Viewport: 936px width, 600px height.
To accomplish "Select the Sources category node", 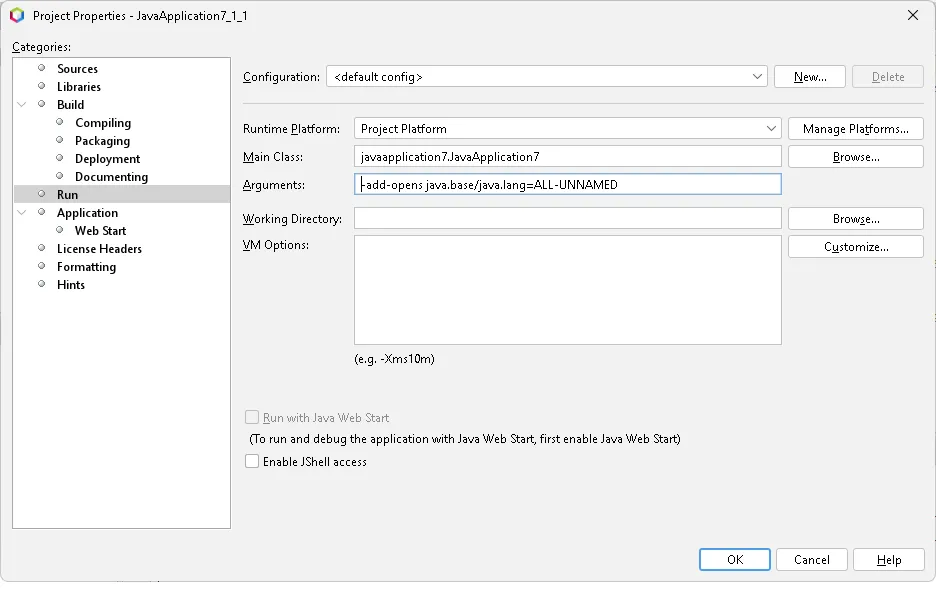I will click(x=77, y=69).
